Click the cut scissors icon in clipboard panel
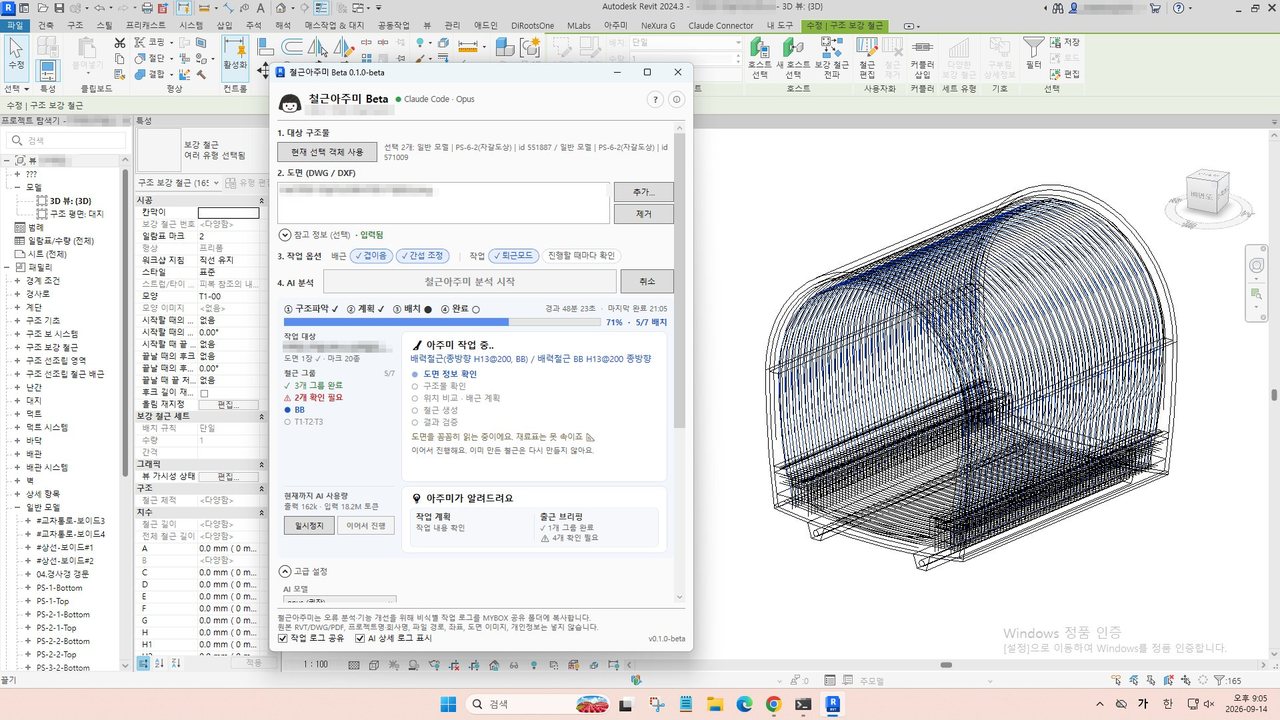Image resolution: width=1280 pixels, height=720 pixels. tap(120, 43)
